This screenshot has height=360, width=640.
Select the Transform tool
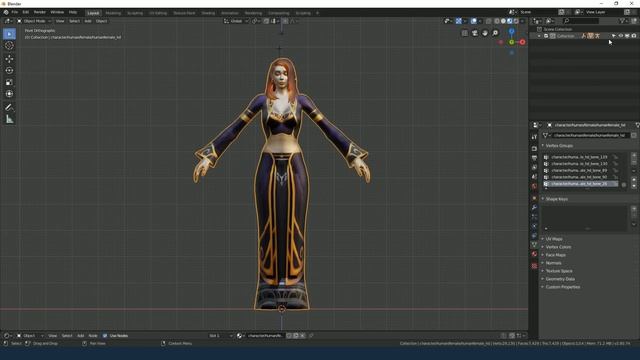coord(9,94)
